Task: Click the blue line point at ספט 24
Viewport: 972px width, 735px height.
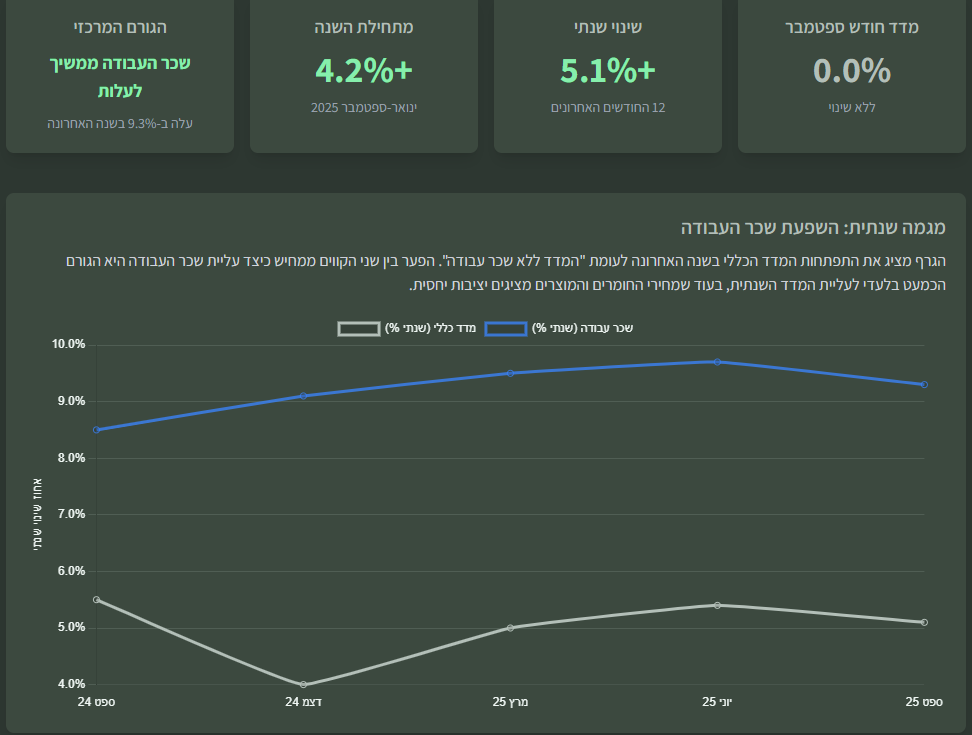Action: point(97,430)
